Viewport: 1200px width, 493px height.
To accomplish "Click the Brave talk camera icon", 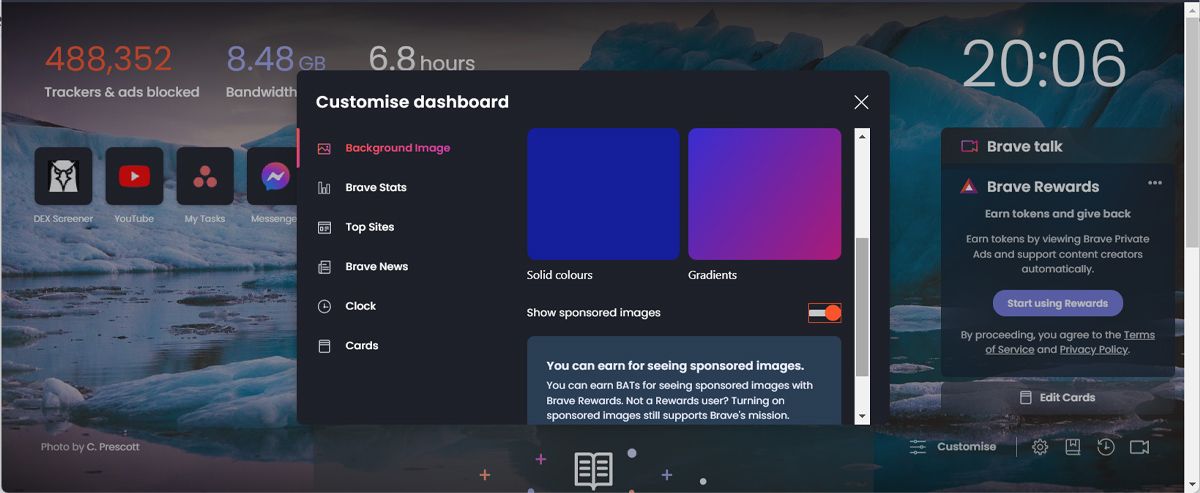I will 968,146.
